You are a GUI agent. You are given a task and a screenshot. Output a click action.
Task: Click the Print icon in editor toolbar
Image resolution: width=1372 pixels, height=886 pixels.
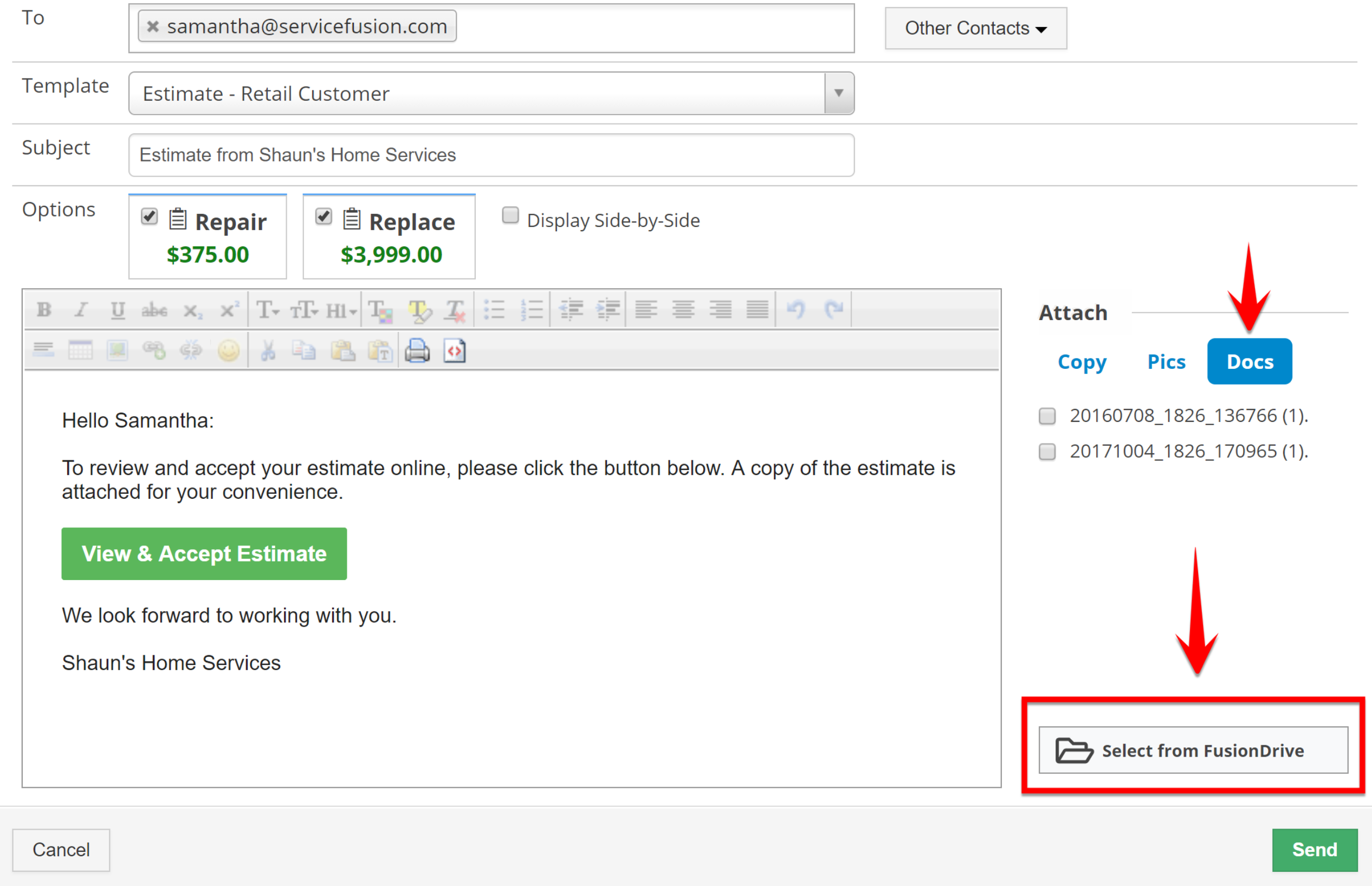click(417, 350)
